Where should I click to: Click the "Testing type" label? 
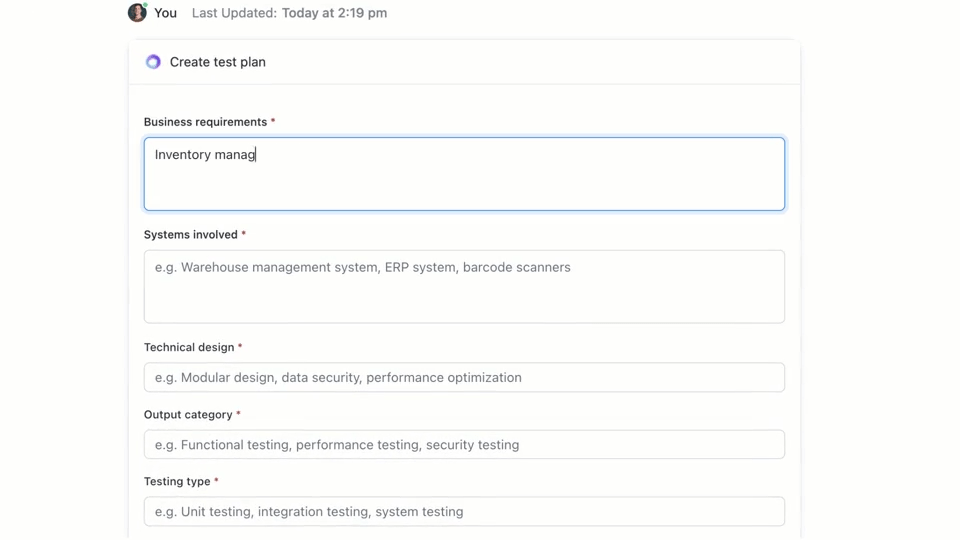point(177,482)
